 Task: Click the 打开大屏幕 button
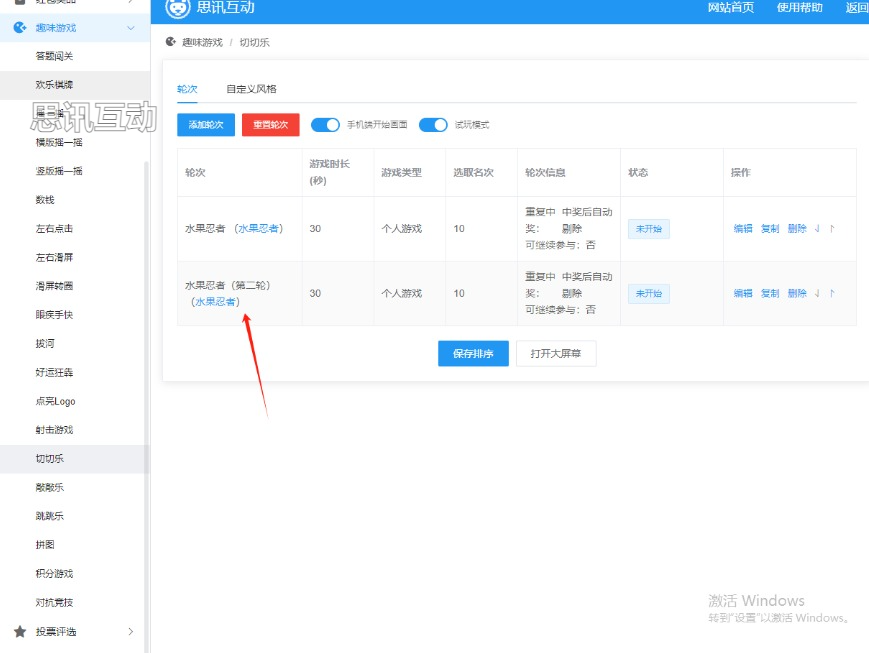pos(556,354)
